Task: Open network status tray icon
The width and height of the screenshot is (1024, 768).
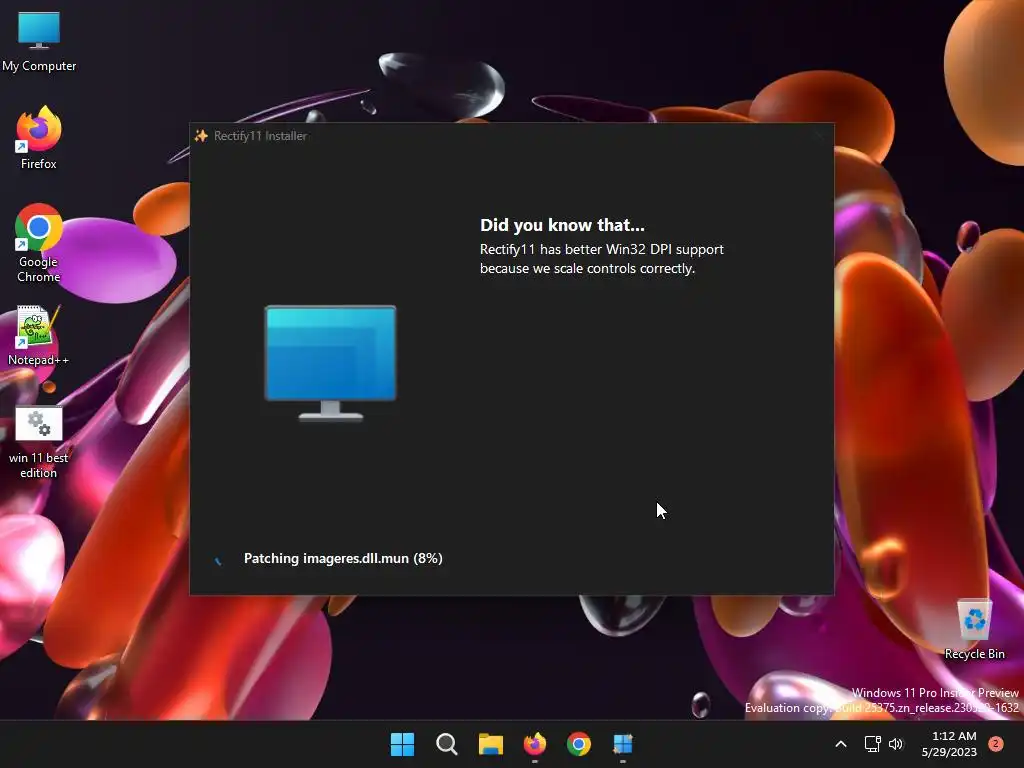Action: pos(872,744)
